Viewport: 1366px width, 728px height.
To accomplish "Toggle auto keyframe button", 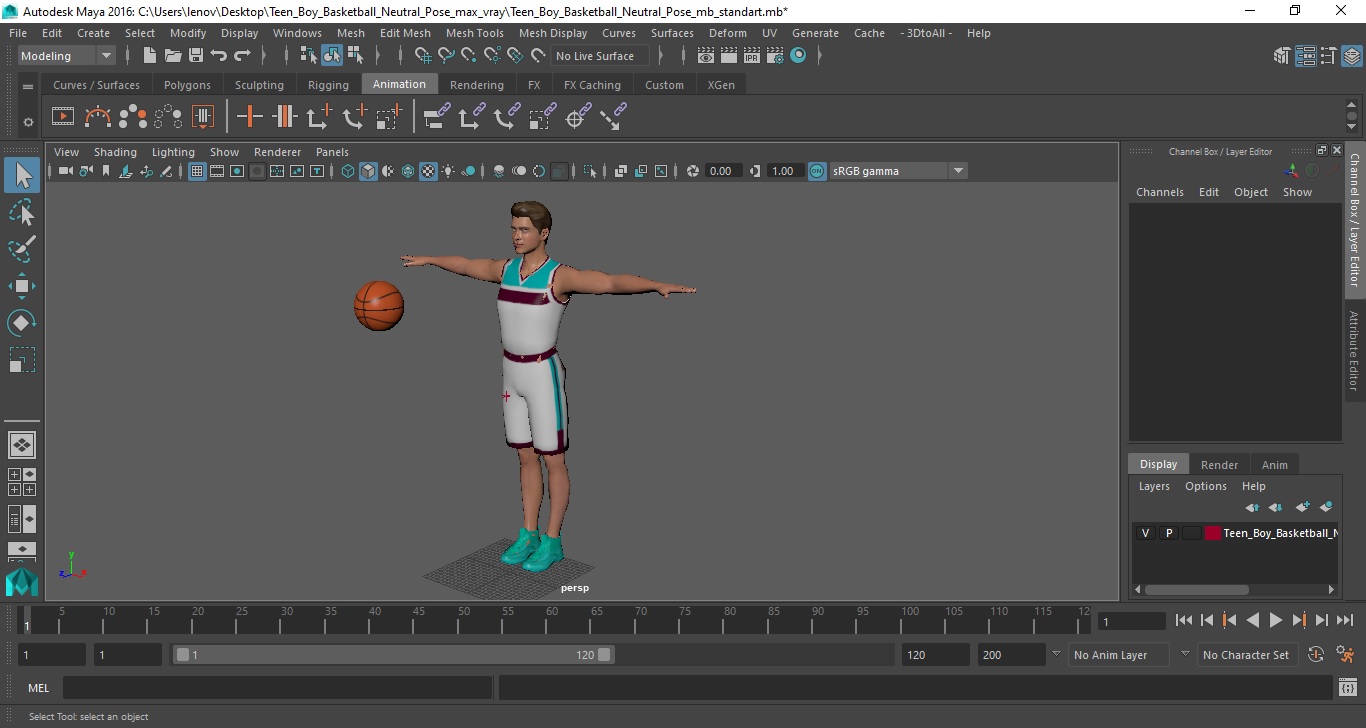I will pos(1316,655).
